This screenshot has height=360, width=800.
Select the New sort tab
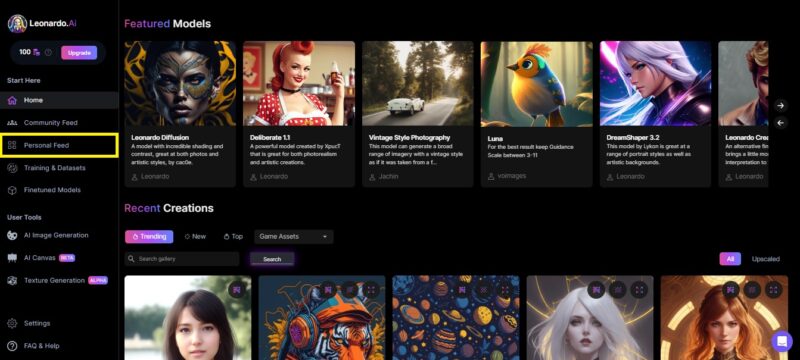(195, 237)
